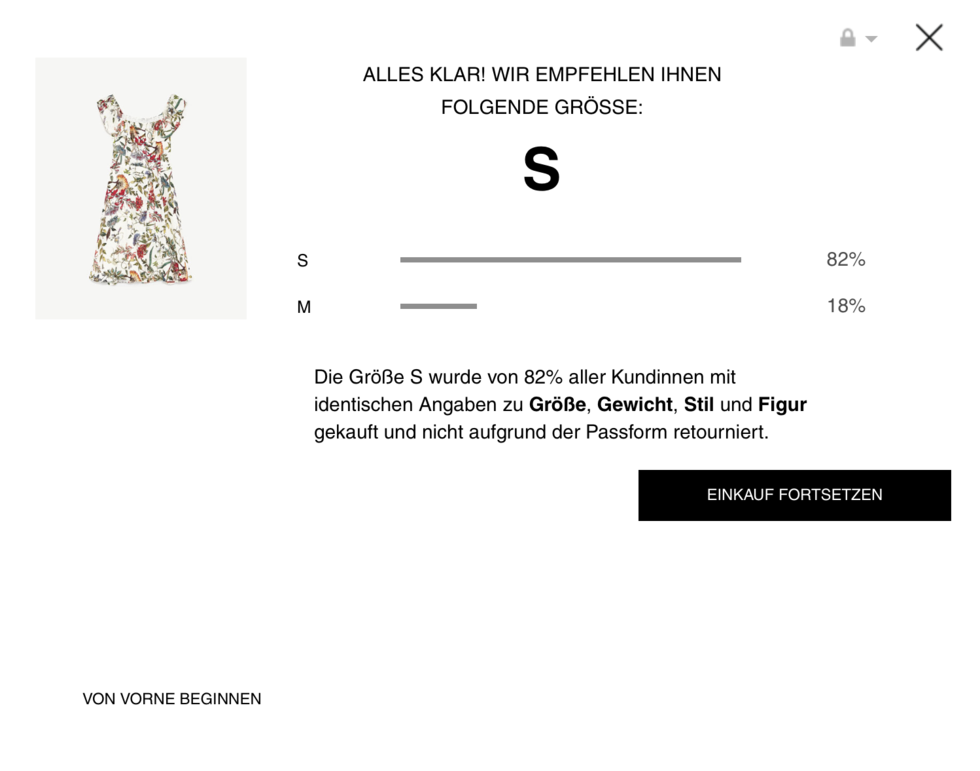
Task: Click the S size 82% bar
Action: [x=571, y=259]
